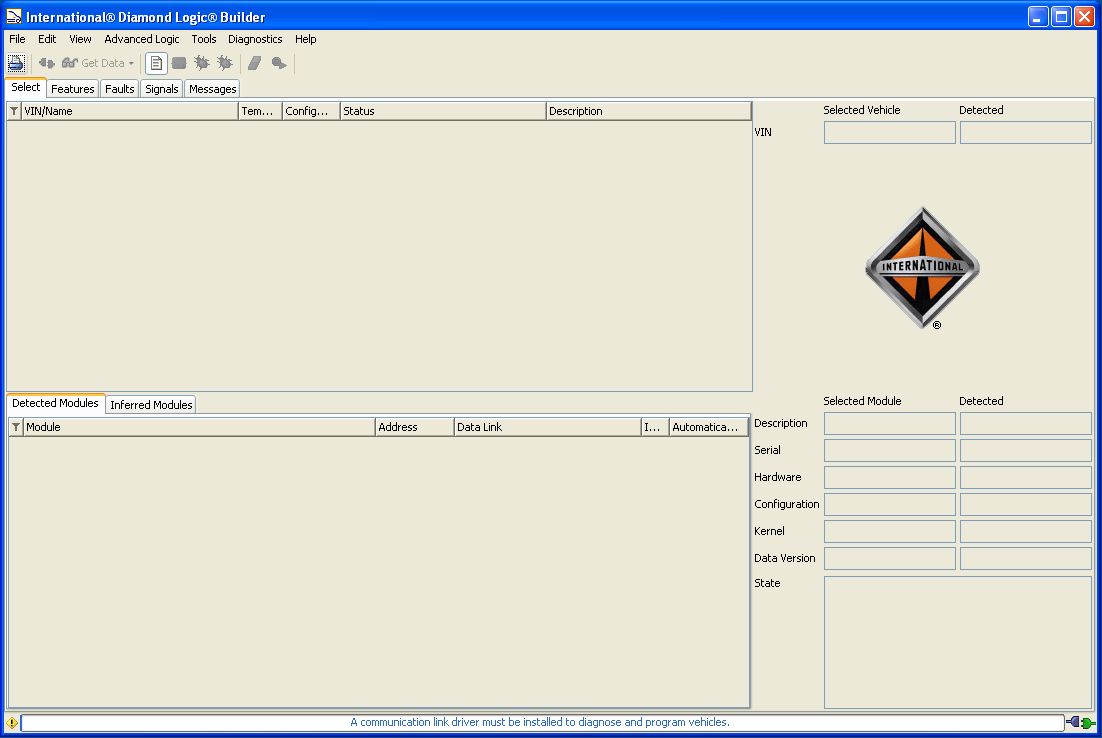
Task: Sort by the Status column header
Action: (443, 111)
